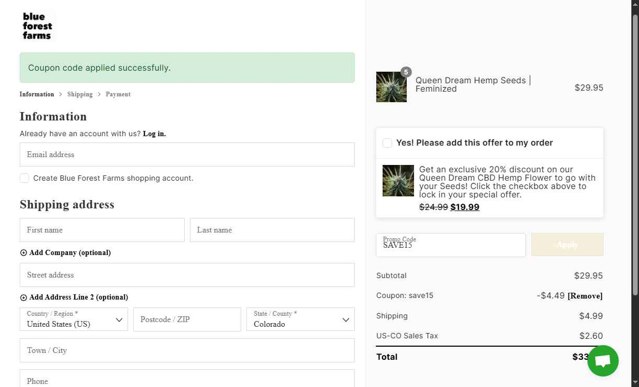Click the Total label in order summary
This screenshot has height=387, width=639.
(x=387, y=357)
